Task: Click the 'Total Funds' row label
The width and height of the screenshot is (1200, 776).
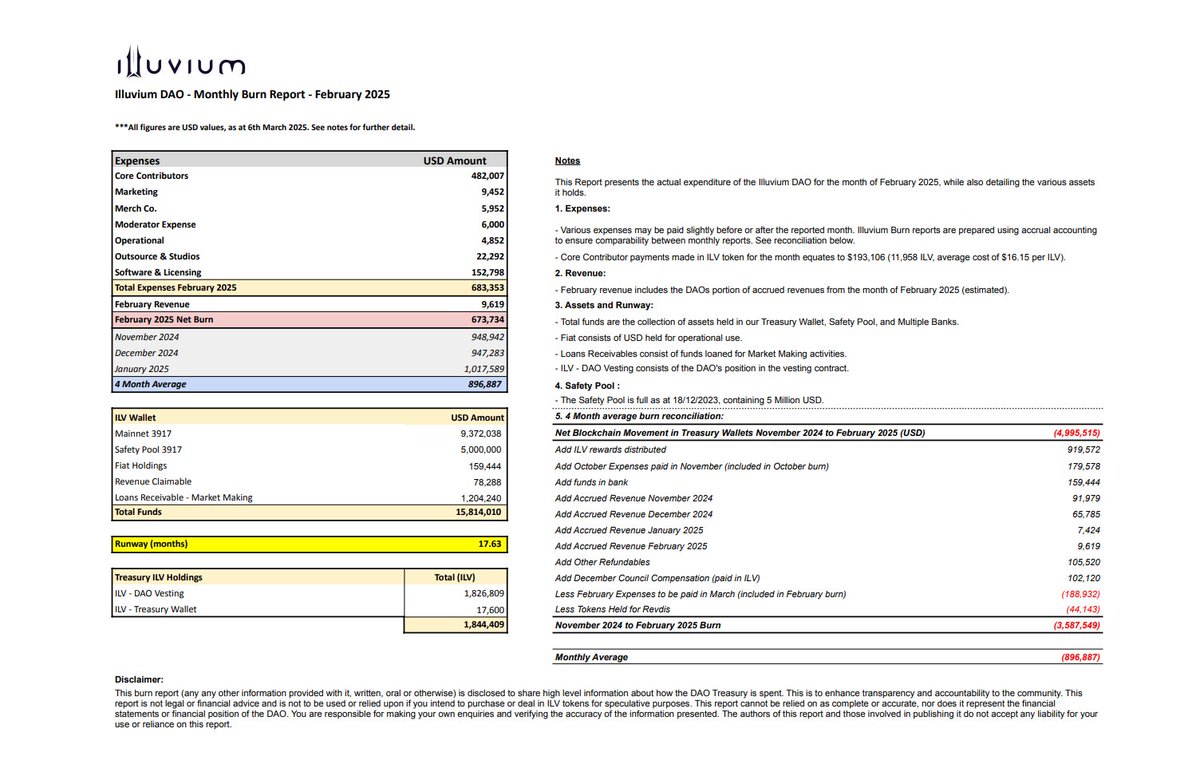Action: tap(140, 512)
